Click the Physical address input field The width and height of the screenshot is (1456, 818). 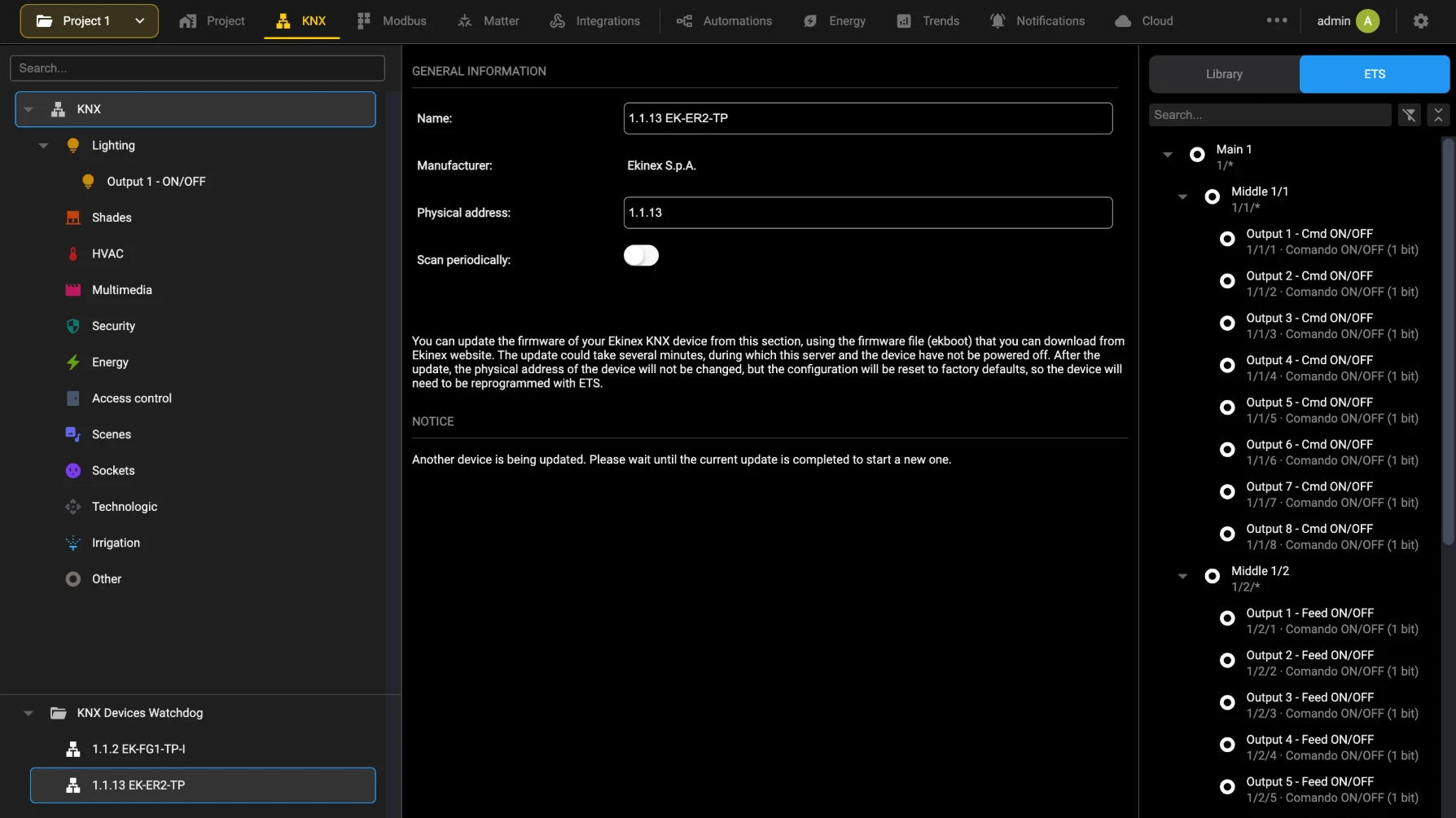point(868,213)
